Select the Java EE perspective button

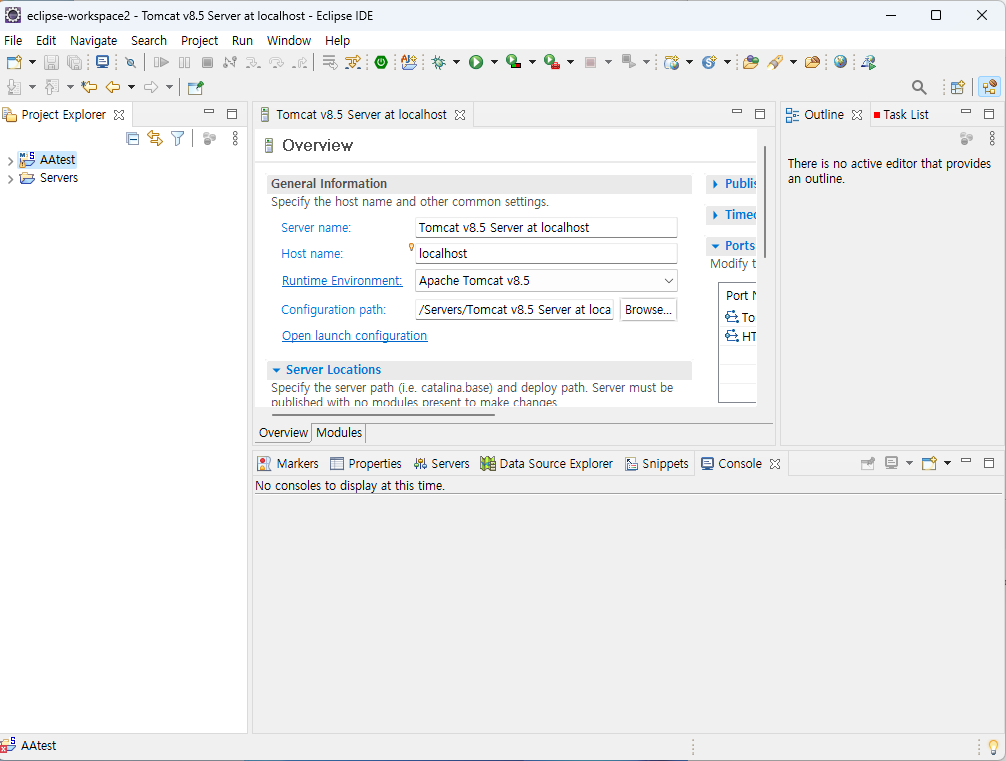(990, 87)
